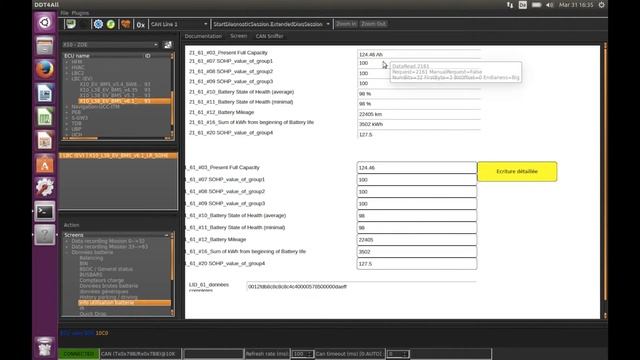Launch Firefox from the dock
This screenshot has height=360, width=640.
[44, 69]
